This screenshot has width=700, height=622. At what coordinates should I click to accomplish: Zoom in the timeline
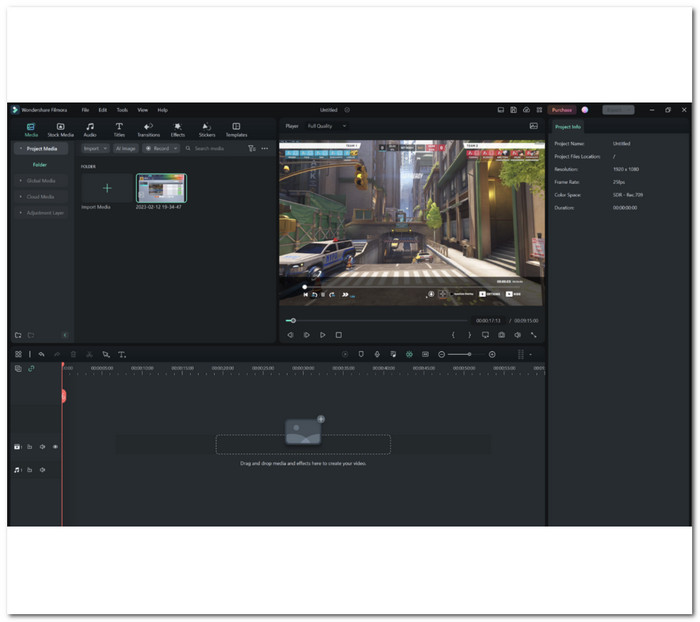click(492, 354)
